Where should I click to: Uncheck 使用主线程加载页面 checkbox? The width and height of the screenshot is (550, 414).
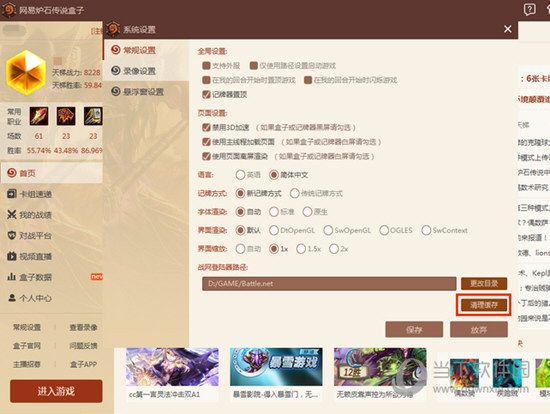(x=206, y=142)
